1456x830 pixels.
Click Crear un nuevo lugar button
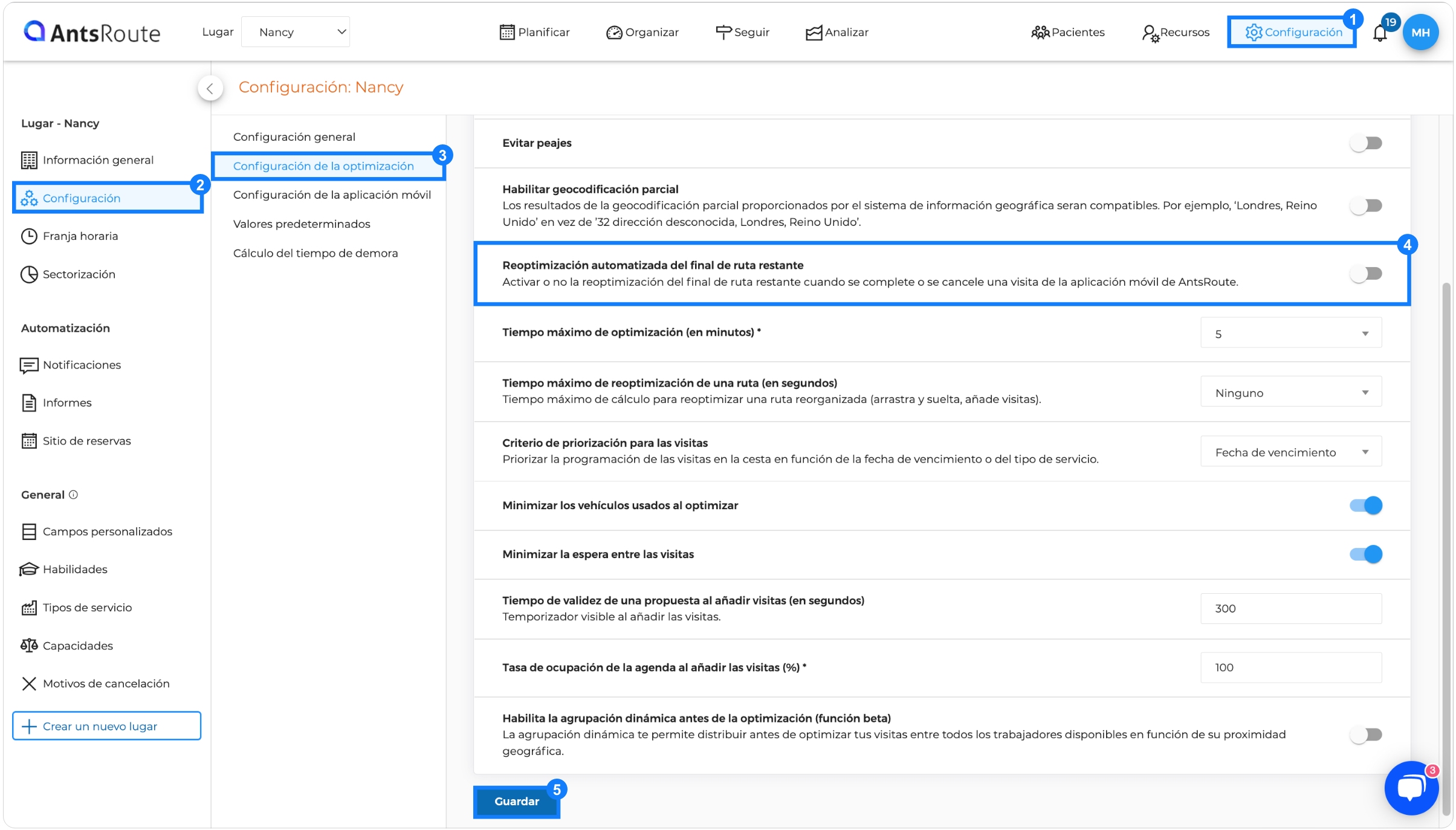[106, 726]
